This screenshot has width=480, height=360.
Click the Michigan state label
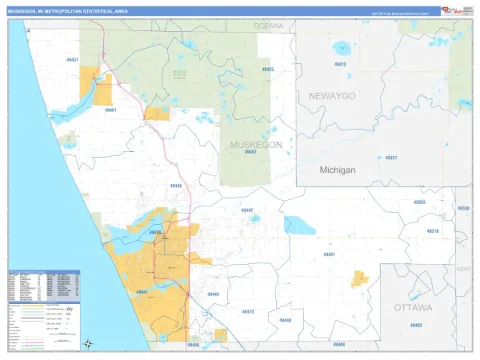point(337,170)
